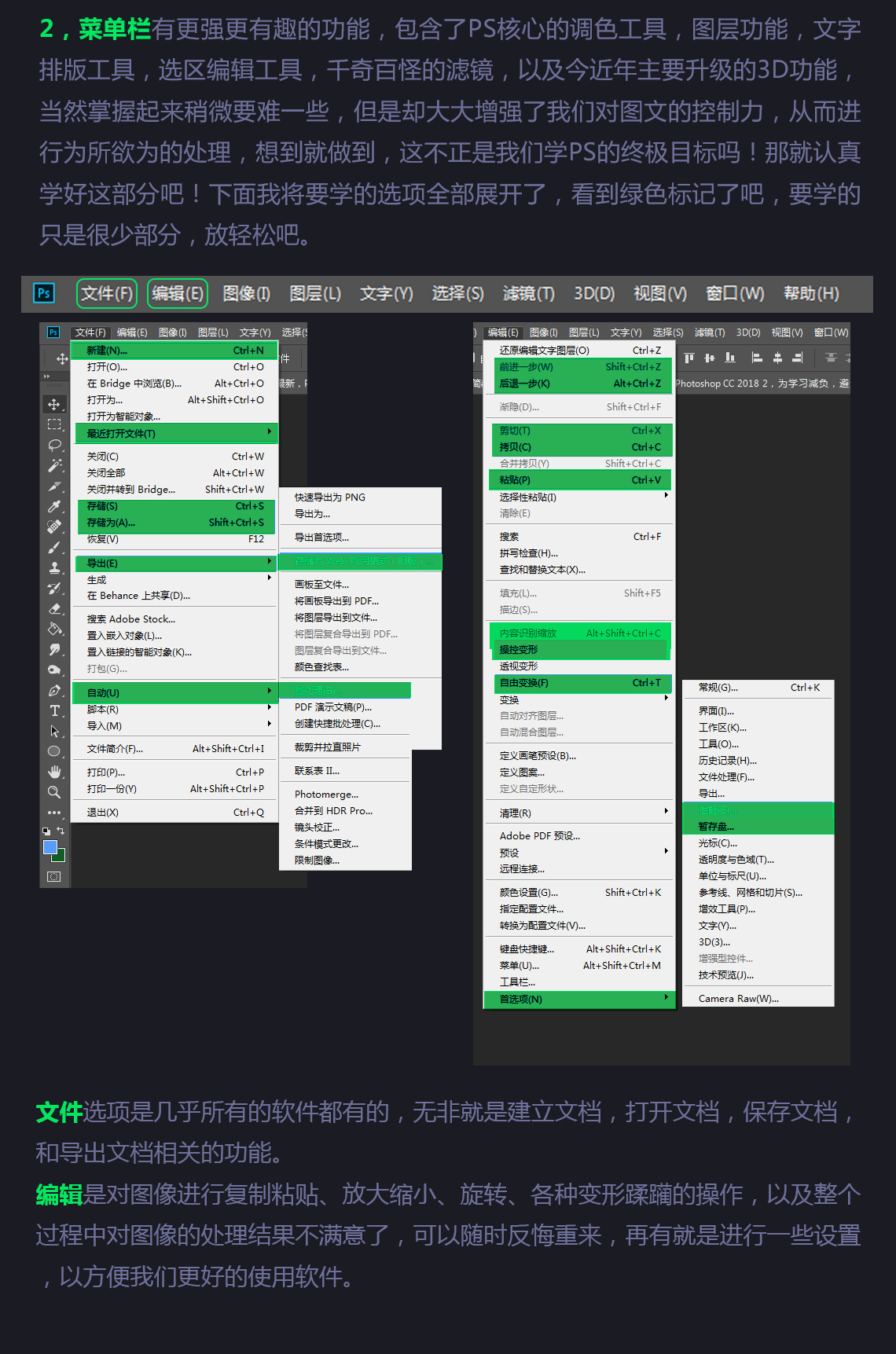This screenshot has height=1354, width=896.
Task: Select the Hand tool
Action: (x=54, y=772)
